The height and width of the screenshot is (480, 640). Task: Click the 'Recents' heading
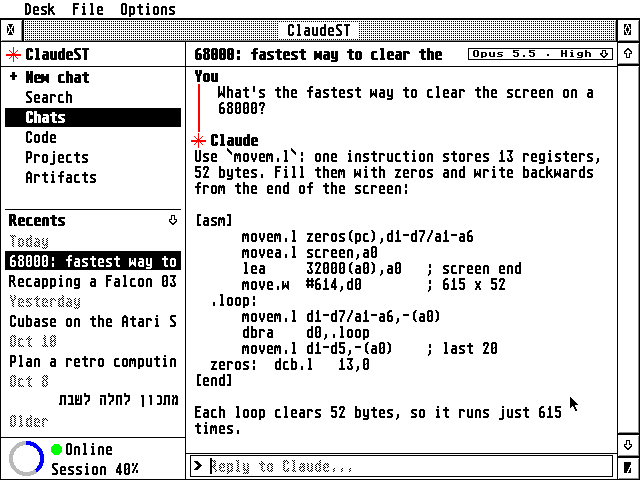click(37, 220)
